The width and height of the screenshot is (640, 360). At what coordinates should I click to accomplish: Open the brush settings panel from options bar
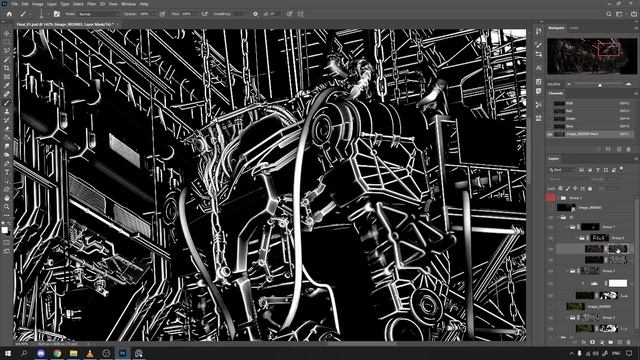[57, 14]
